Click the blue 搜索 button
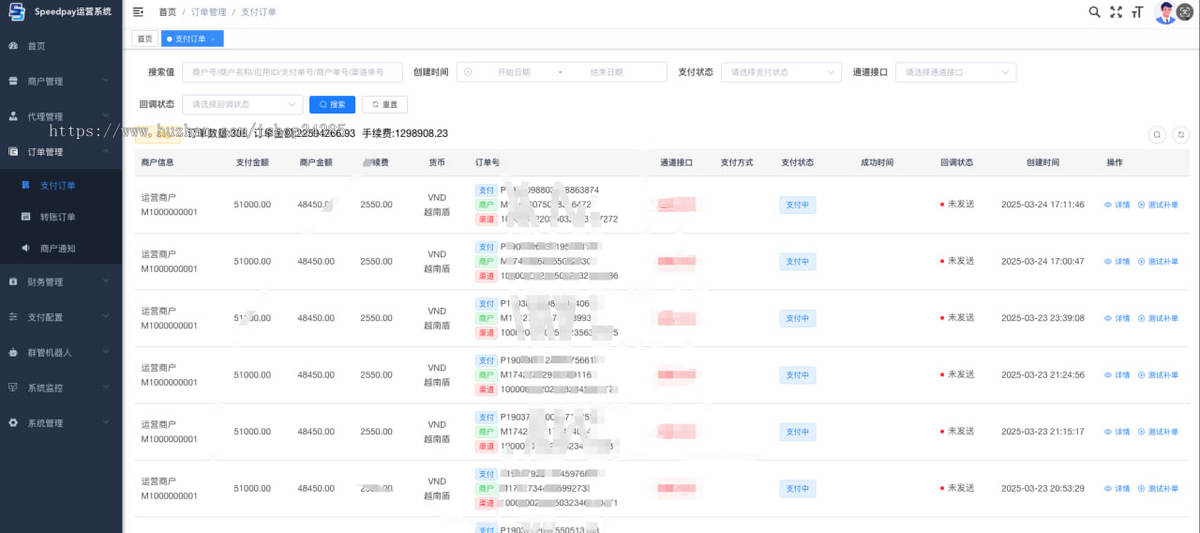Image resolution: width=1200 pixels, height=533 pixels. point(332,104)
